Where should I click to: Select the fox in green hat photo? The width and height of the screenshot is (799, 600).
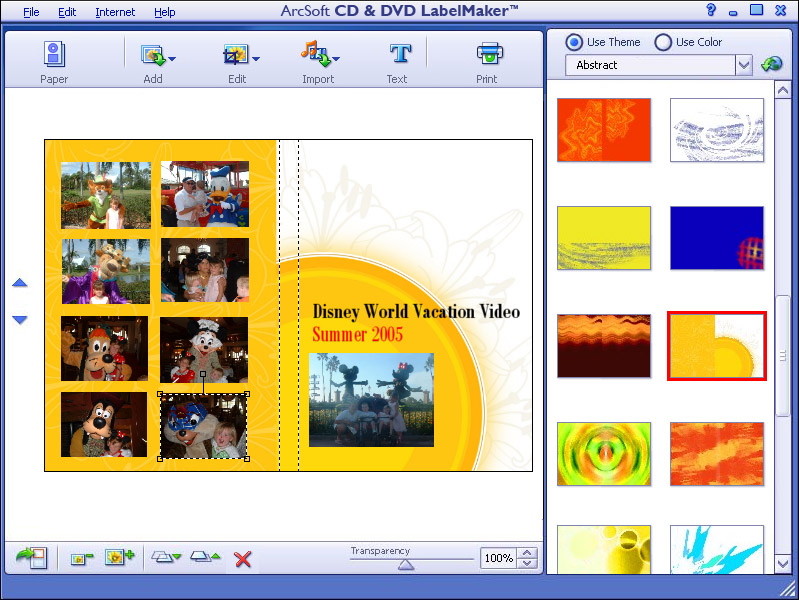106,195
